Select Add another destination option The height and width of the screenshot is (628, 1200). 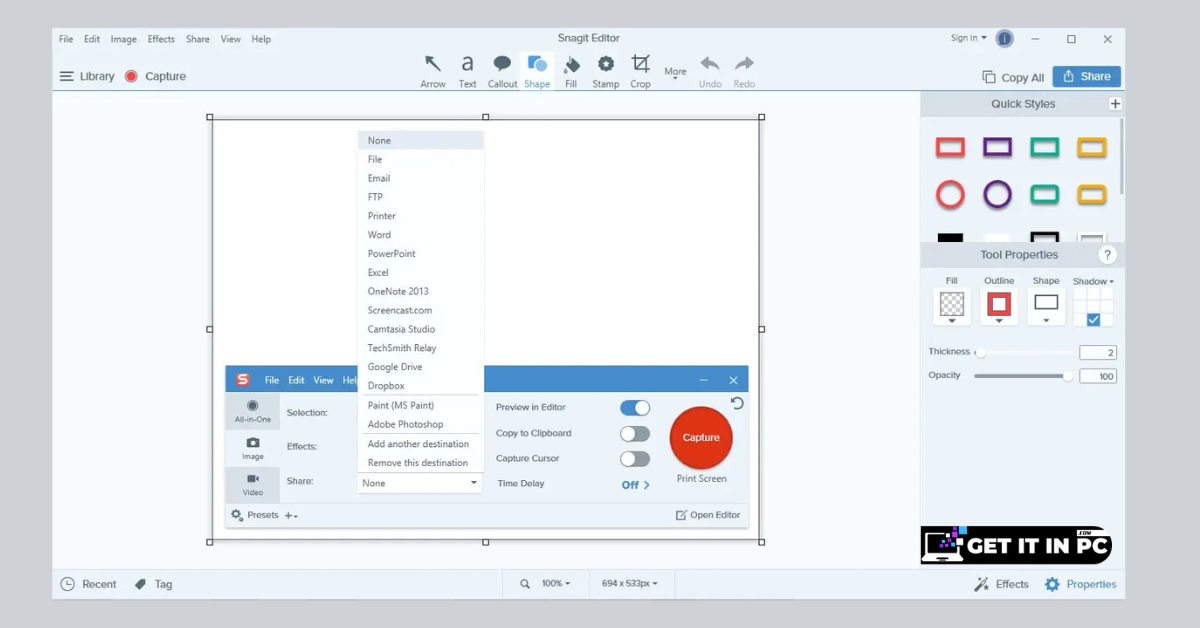click(x=420, y=444)
